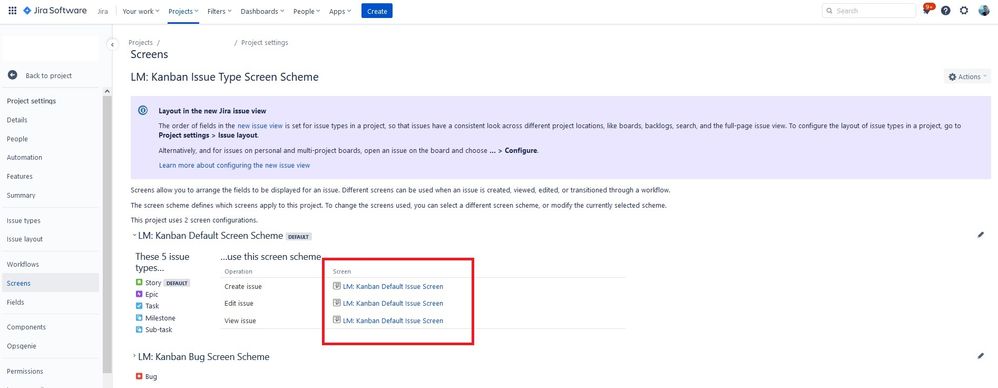Follow the Learn more about configuring link
Screen dimensions: 998x388
[x=234, y=165]
